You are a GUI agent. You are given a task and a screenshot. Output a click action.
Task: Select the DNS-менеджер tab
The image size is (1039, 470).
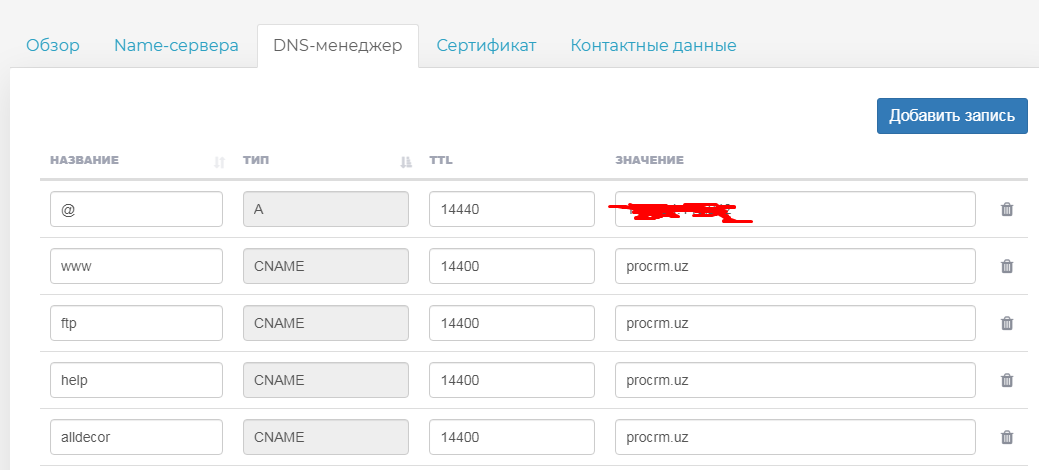click(337, 46)
